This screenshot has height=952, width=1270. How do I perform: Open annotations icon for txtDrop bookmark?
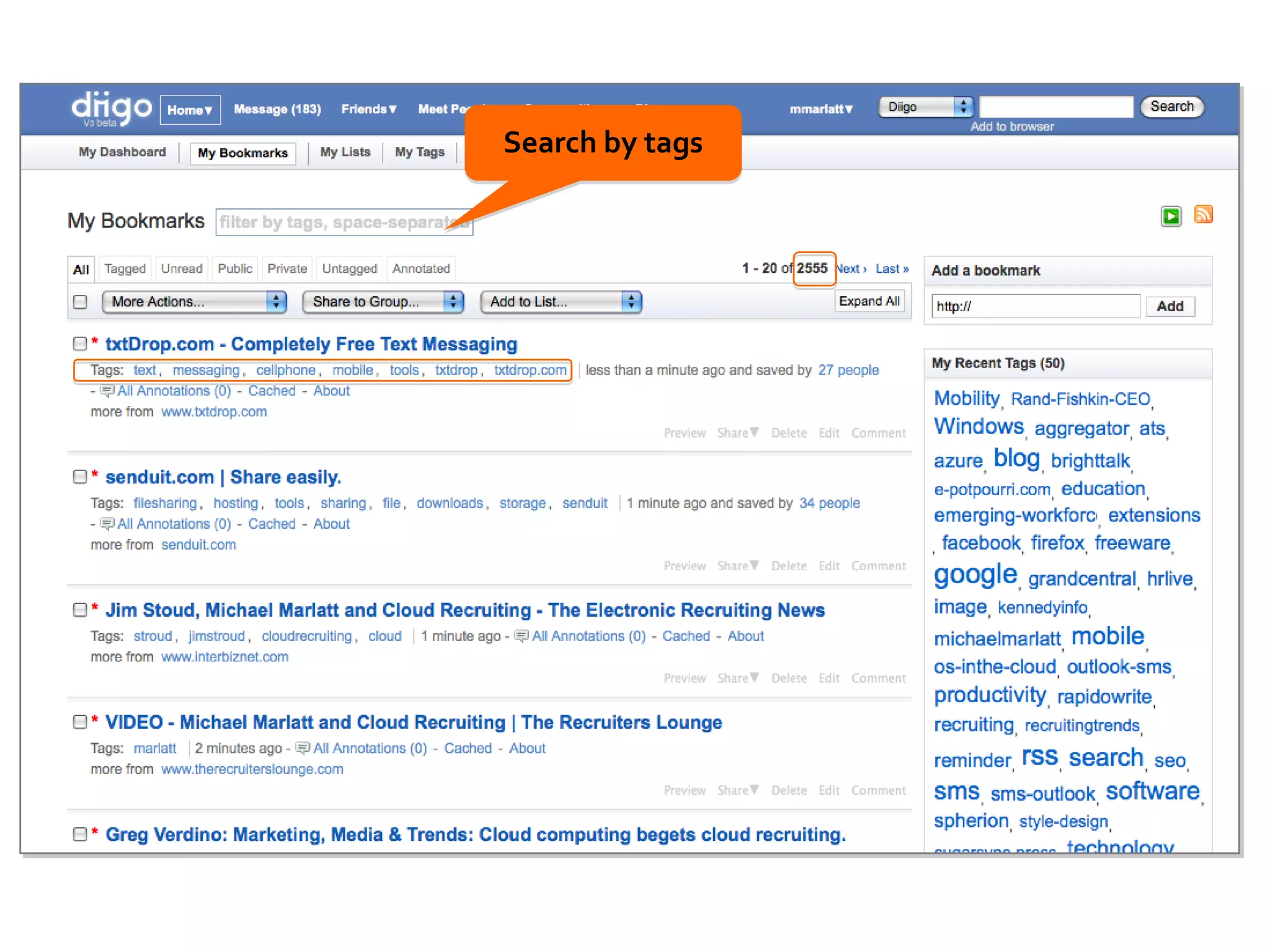click(107, 391)
